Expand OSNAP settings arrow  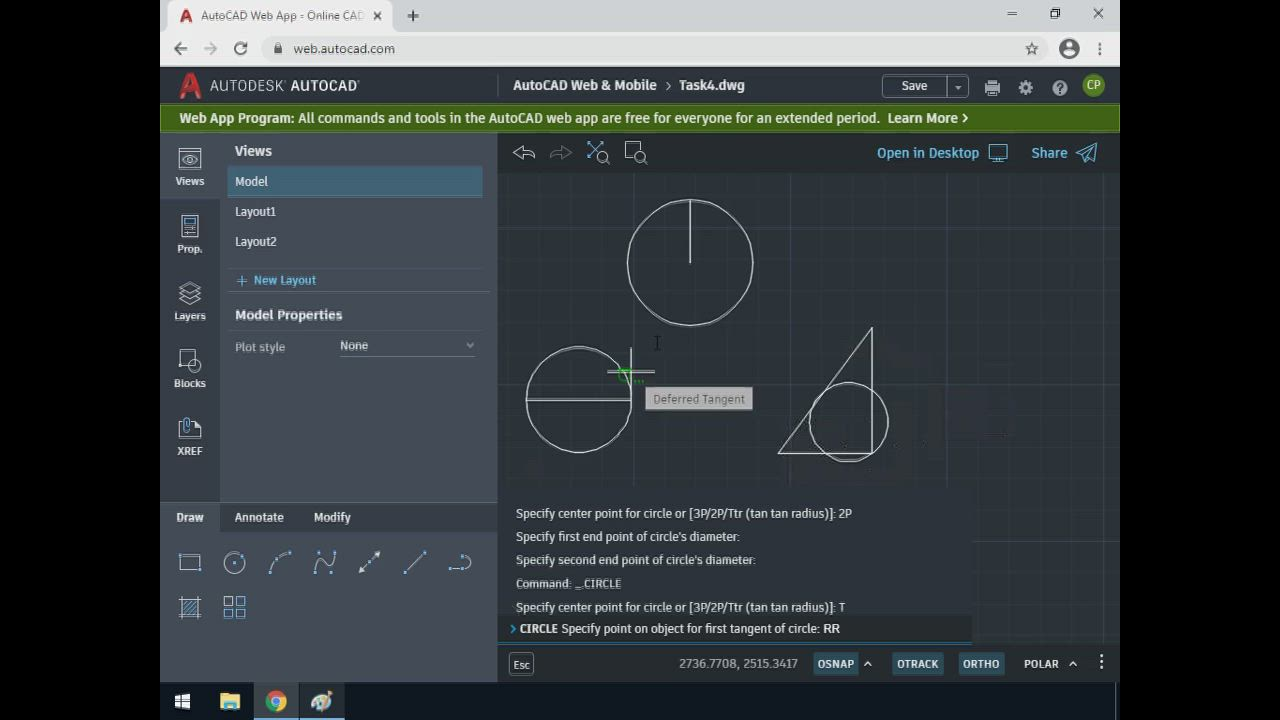pos(868,664)
